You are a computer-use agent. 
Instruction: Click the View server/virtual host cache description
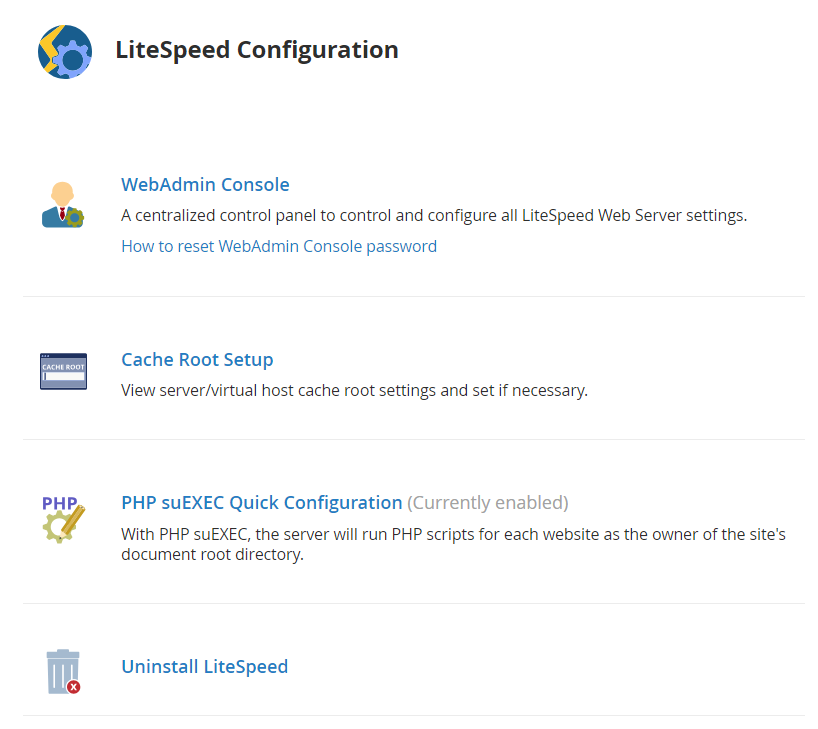pos(354,390)
